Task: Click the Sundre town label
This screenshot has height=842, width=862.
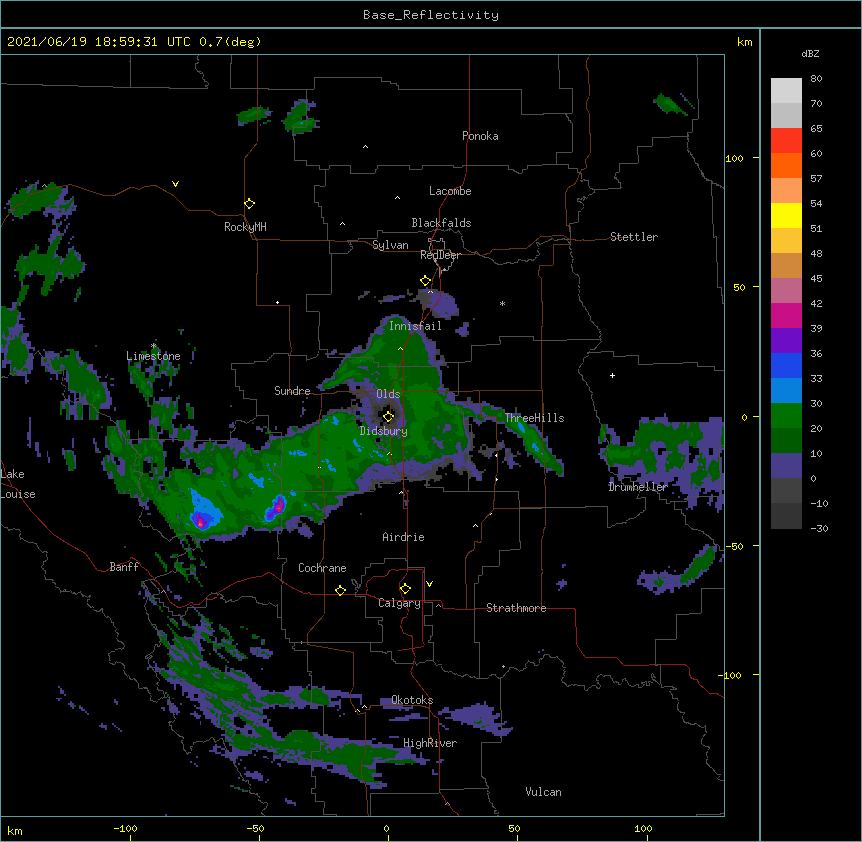Action: 292,391
